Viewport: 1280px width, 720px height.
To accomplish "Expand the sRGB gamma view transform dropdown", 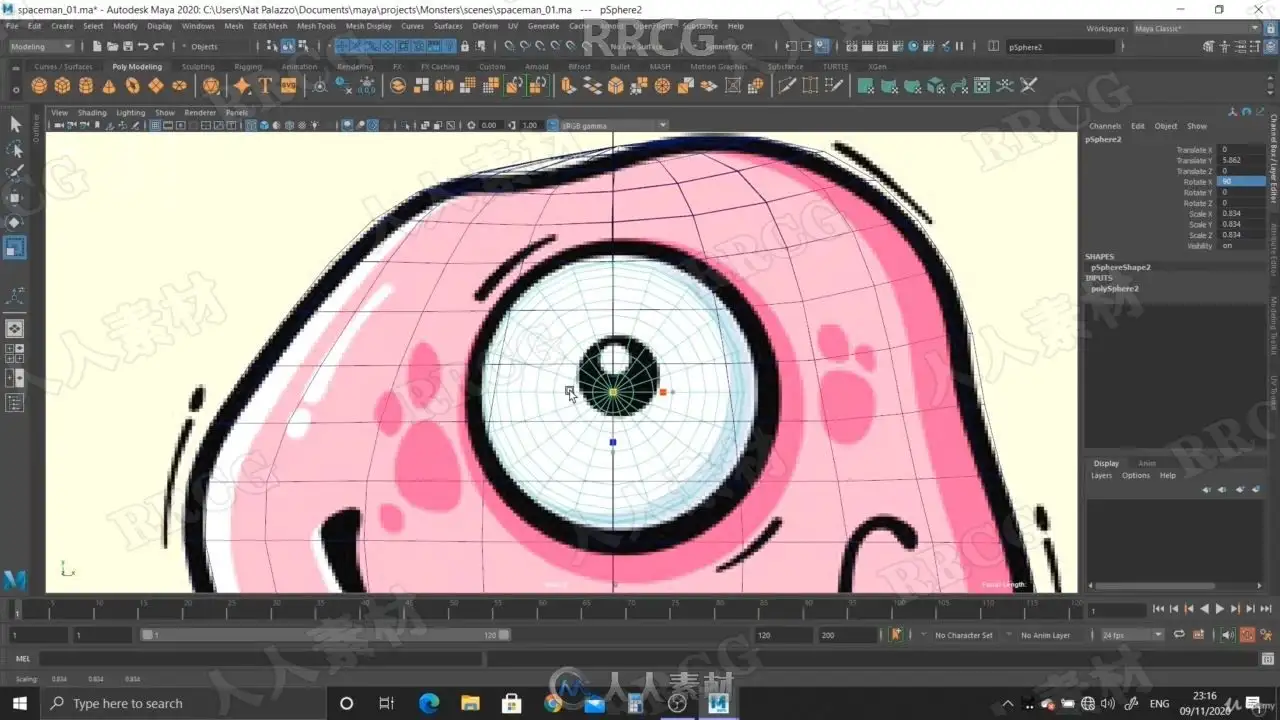I will coord(613,125).
